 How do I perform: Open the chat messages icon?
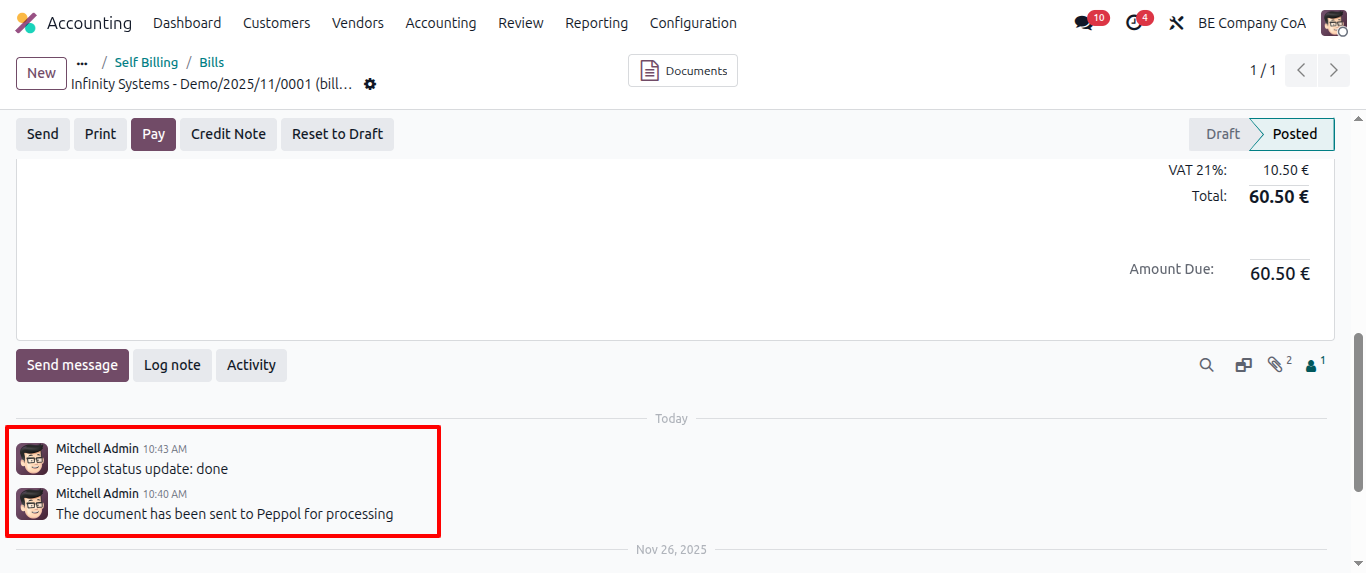coord(1084,23)
